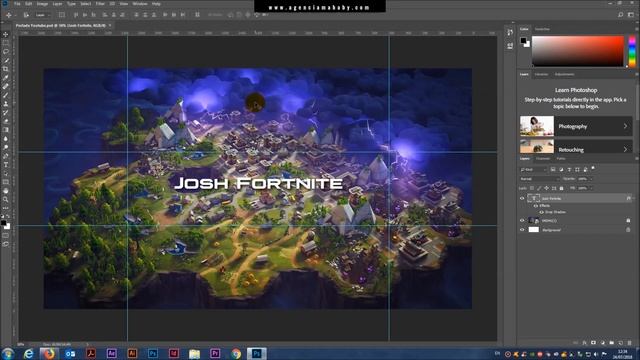Screen dimensions: 640x360
Task: Click lock image pixels brush icon
Action: click(x=539, y=188)
